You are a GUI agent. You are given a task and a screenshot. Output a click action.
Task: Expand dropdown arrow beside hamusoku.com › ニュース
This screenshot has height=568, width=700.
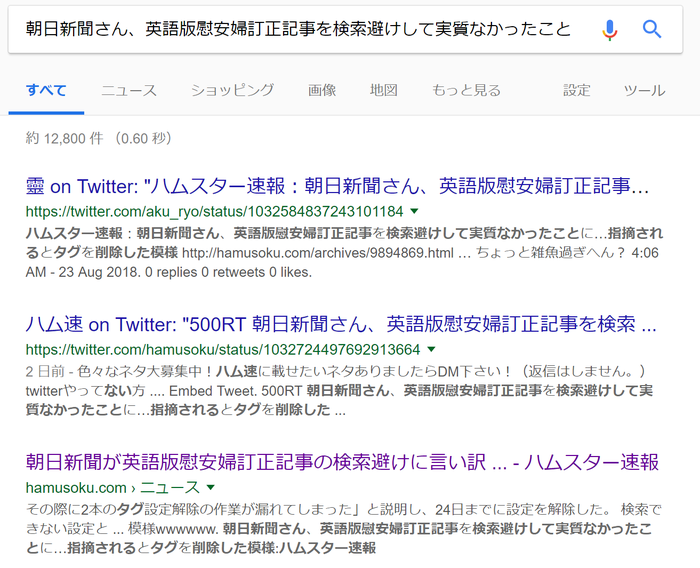tap(210, 488)
